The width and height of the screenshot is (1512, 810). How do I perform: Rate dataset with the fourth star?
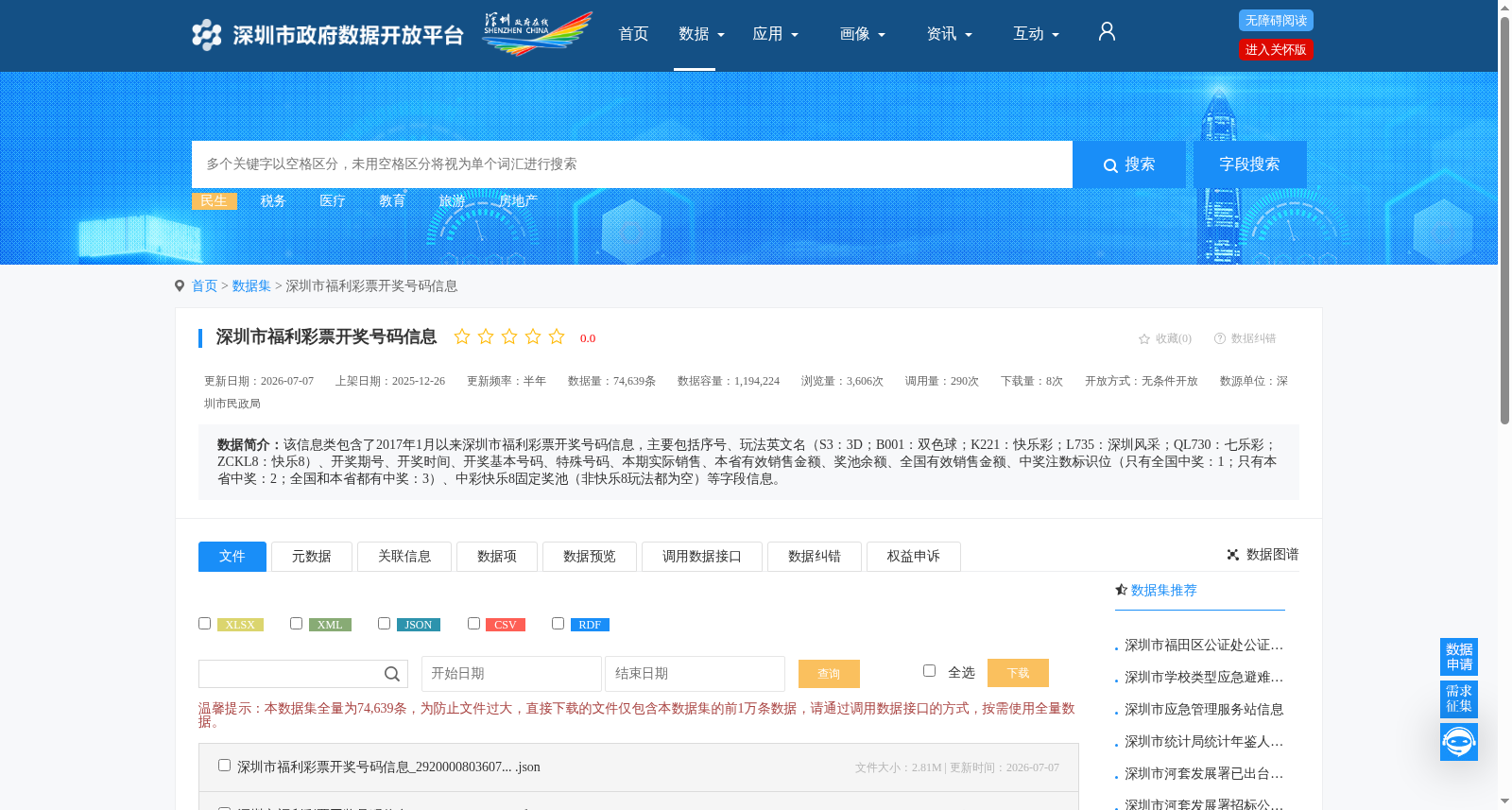(533, 336)
